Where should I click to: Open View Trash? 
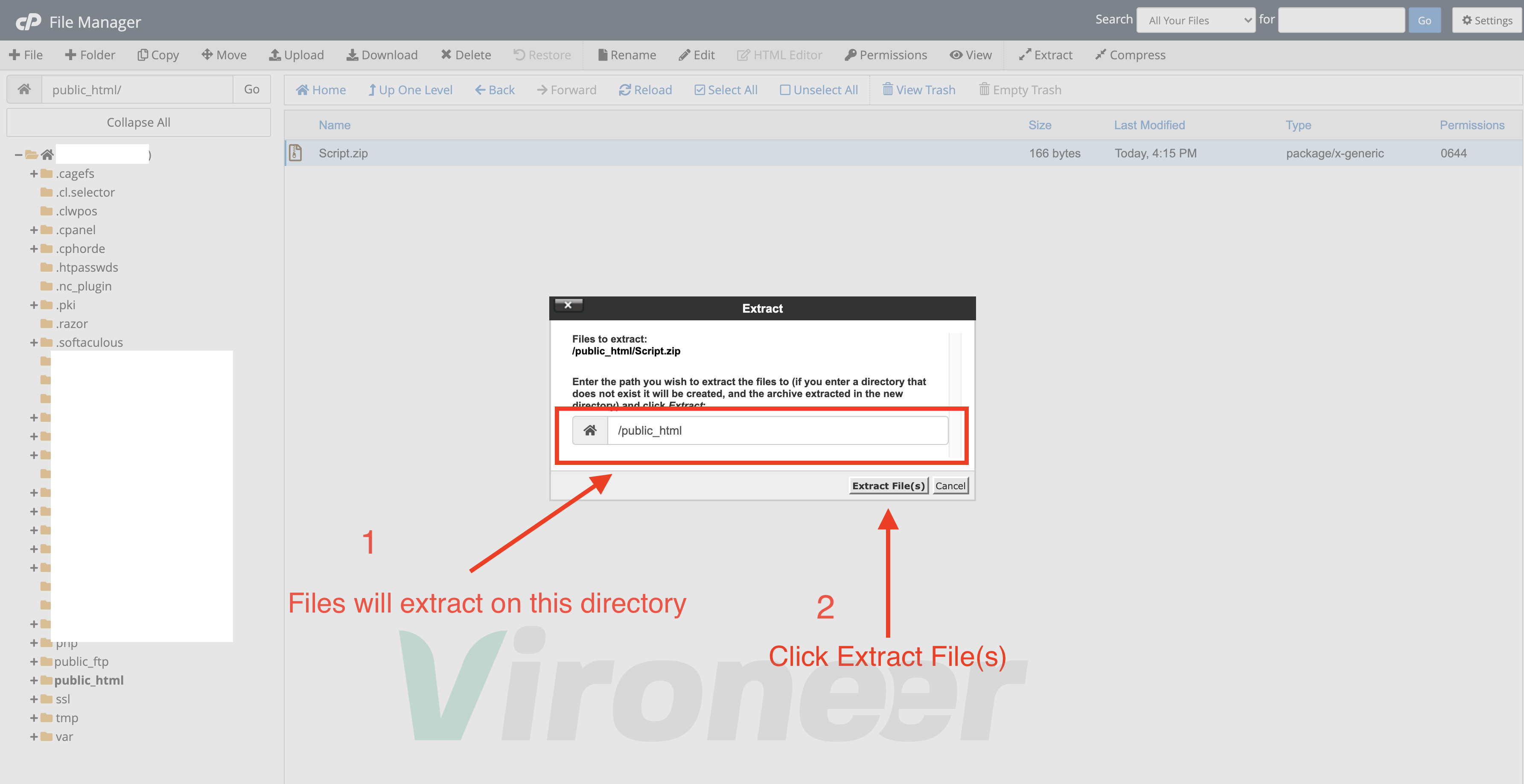click(x=918, y=90)
